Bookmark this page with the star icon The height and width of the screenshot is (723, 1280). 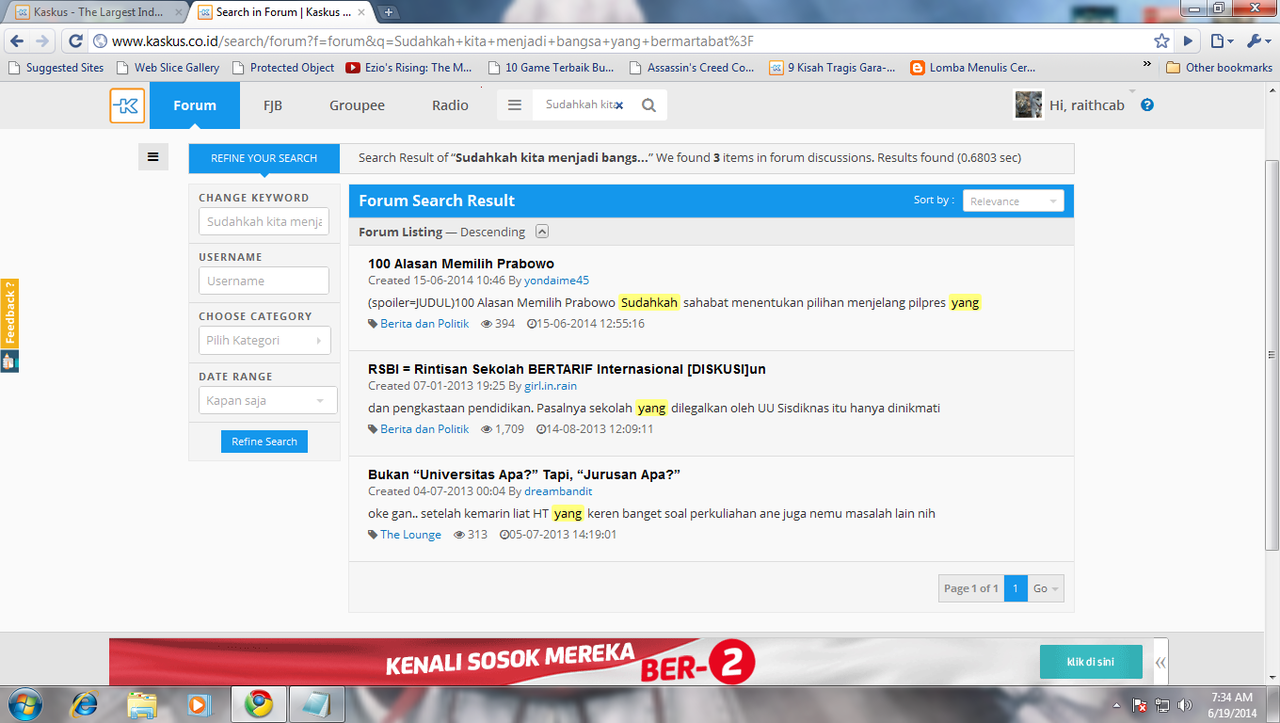[x=1161, y=41]
